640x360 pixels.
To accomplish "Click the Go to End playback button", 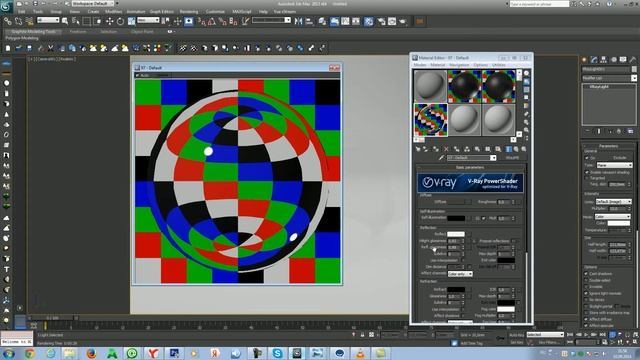I will coord(602,335).
